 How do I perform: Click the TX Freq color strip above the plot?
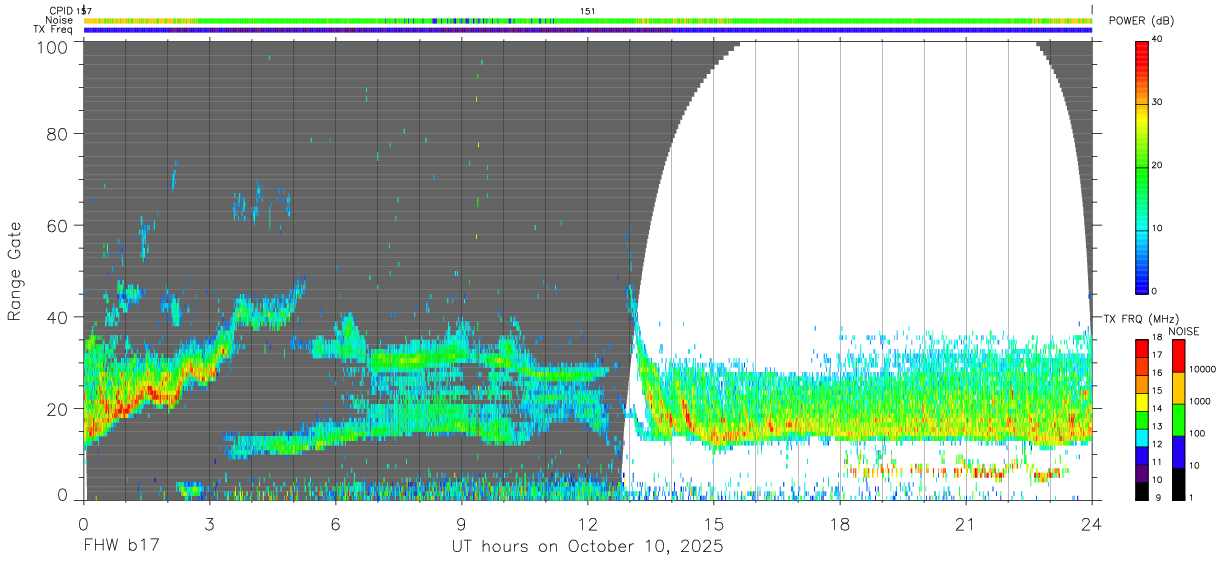[x=587, y=30]
